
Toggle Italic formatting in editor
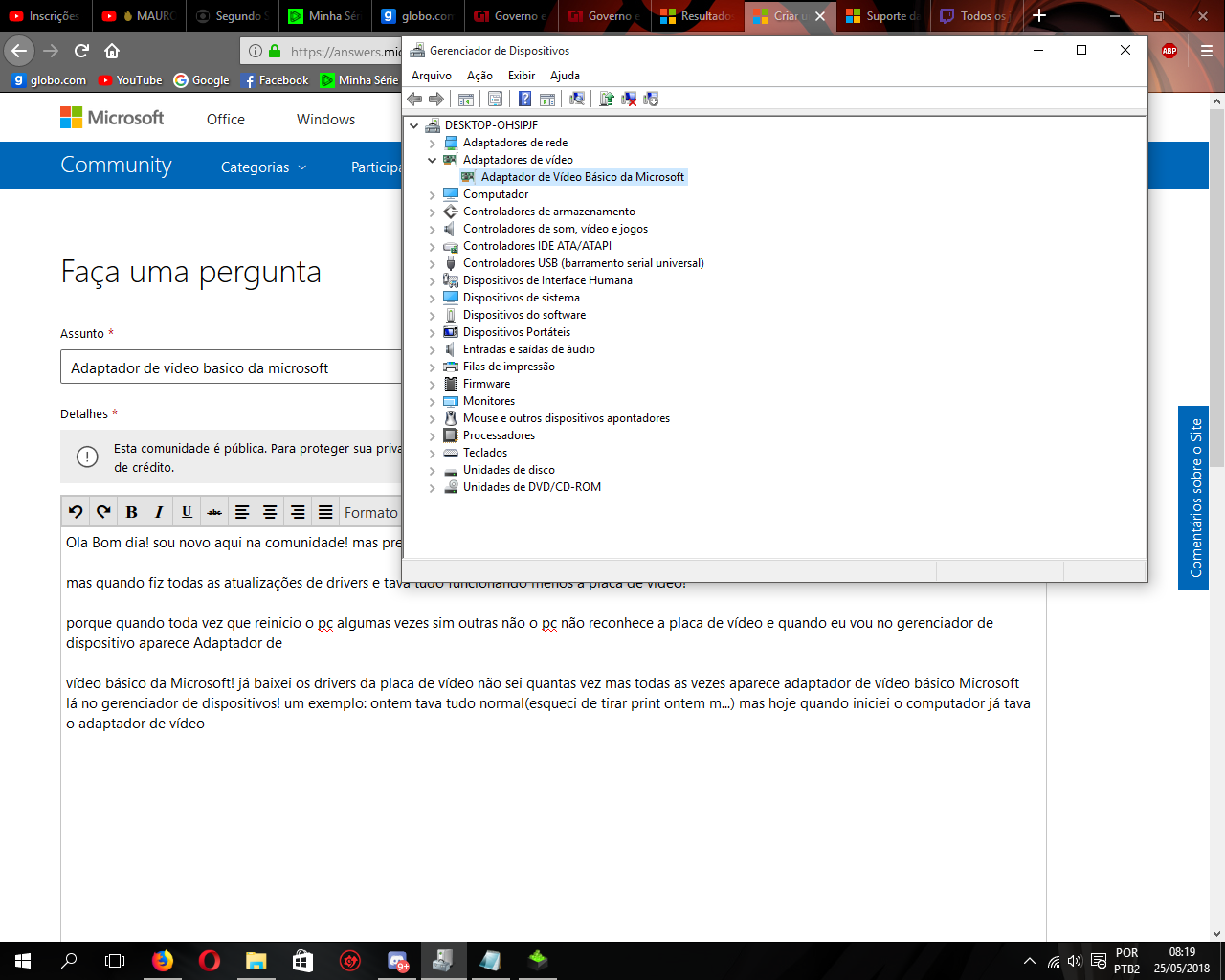tap(159, 512)
